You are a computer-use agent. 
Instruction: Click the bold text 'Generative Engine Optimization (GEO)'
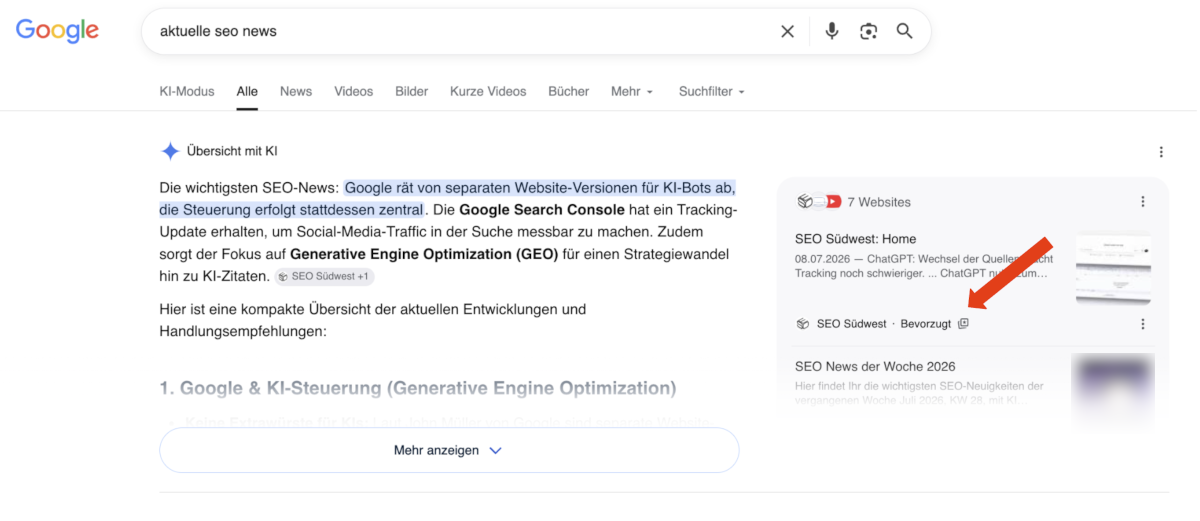point(424,254)
